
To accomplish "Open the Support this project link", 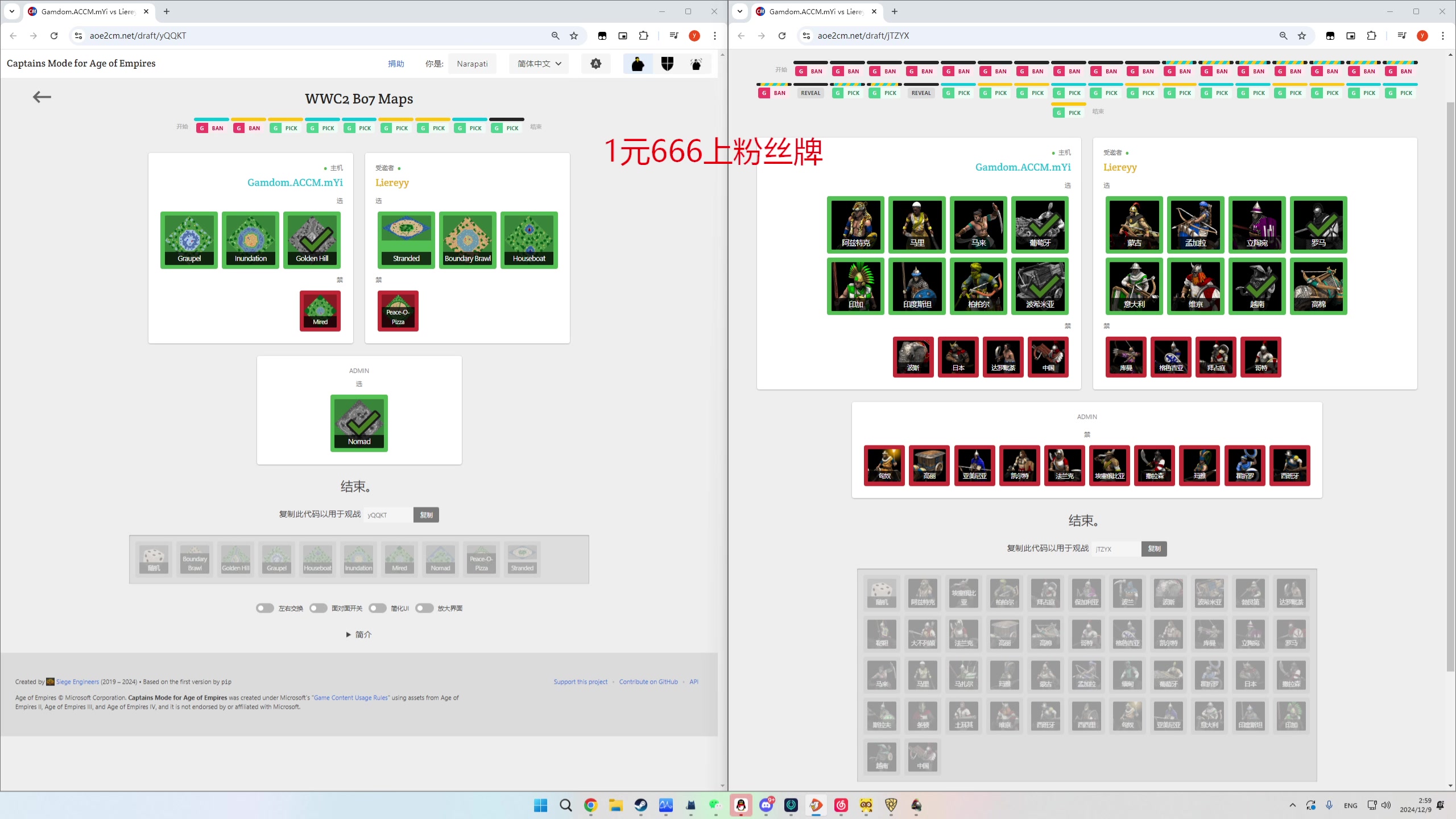I will click(580, 682).
